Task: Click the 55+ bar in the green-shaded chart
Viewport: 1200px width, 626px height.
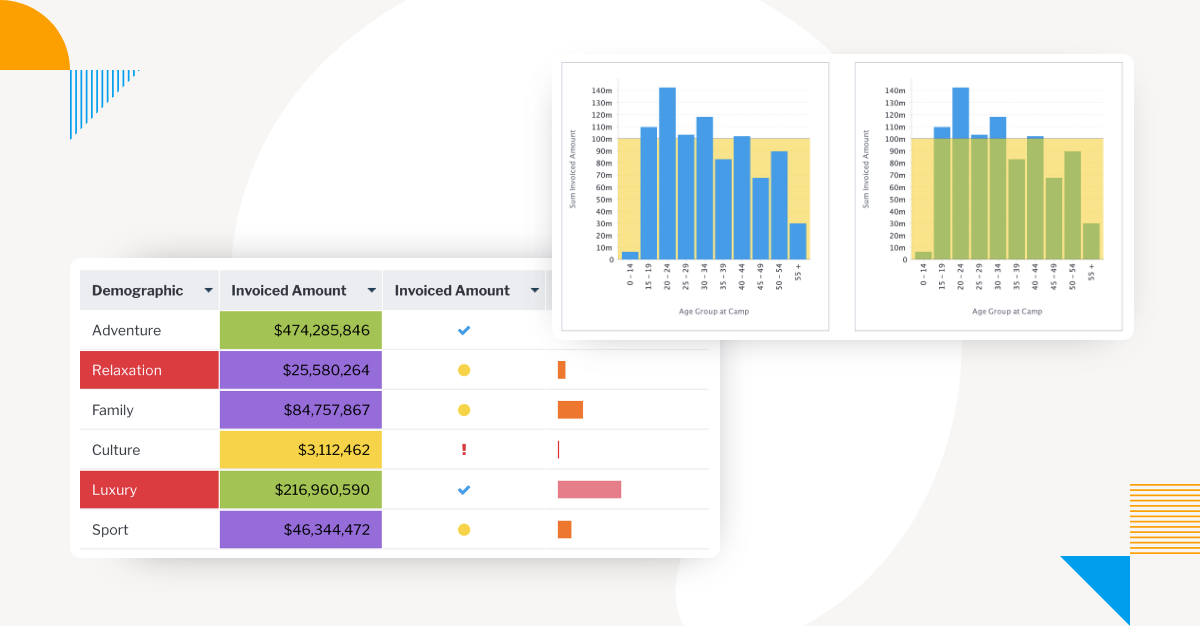Action: coord(1091,242)
